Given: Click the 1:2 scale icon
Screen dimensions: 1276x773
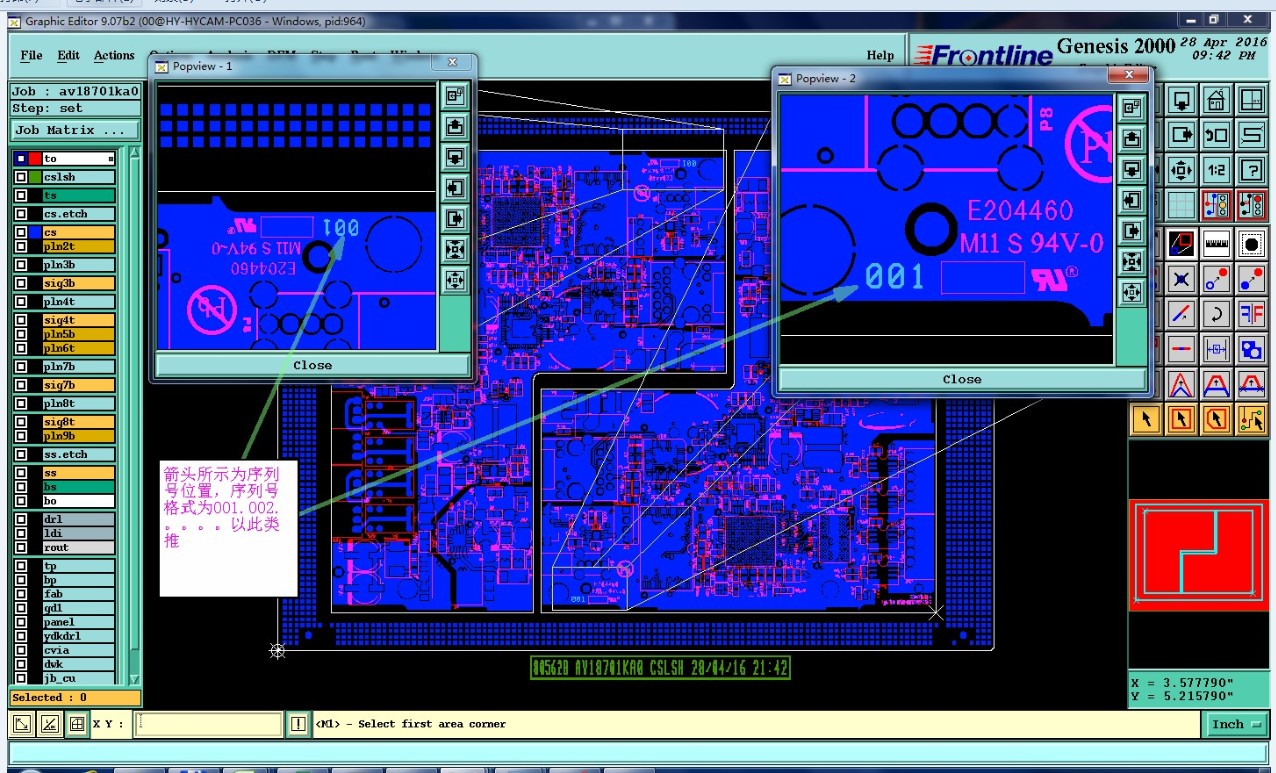Looking at the screenshot, I should [x=1216, y=170].
